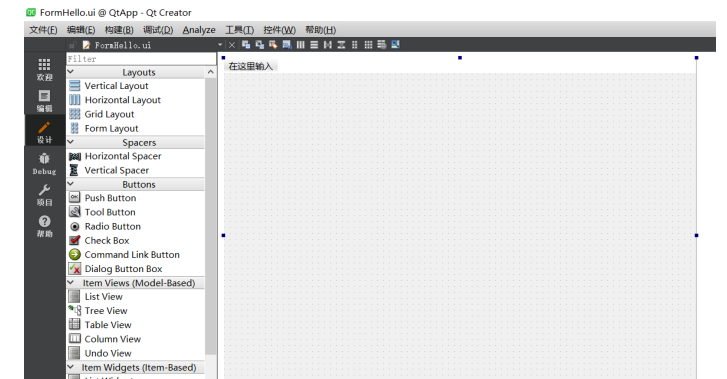Open the 工具(T) tools menu

(239, 30)
